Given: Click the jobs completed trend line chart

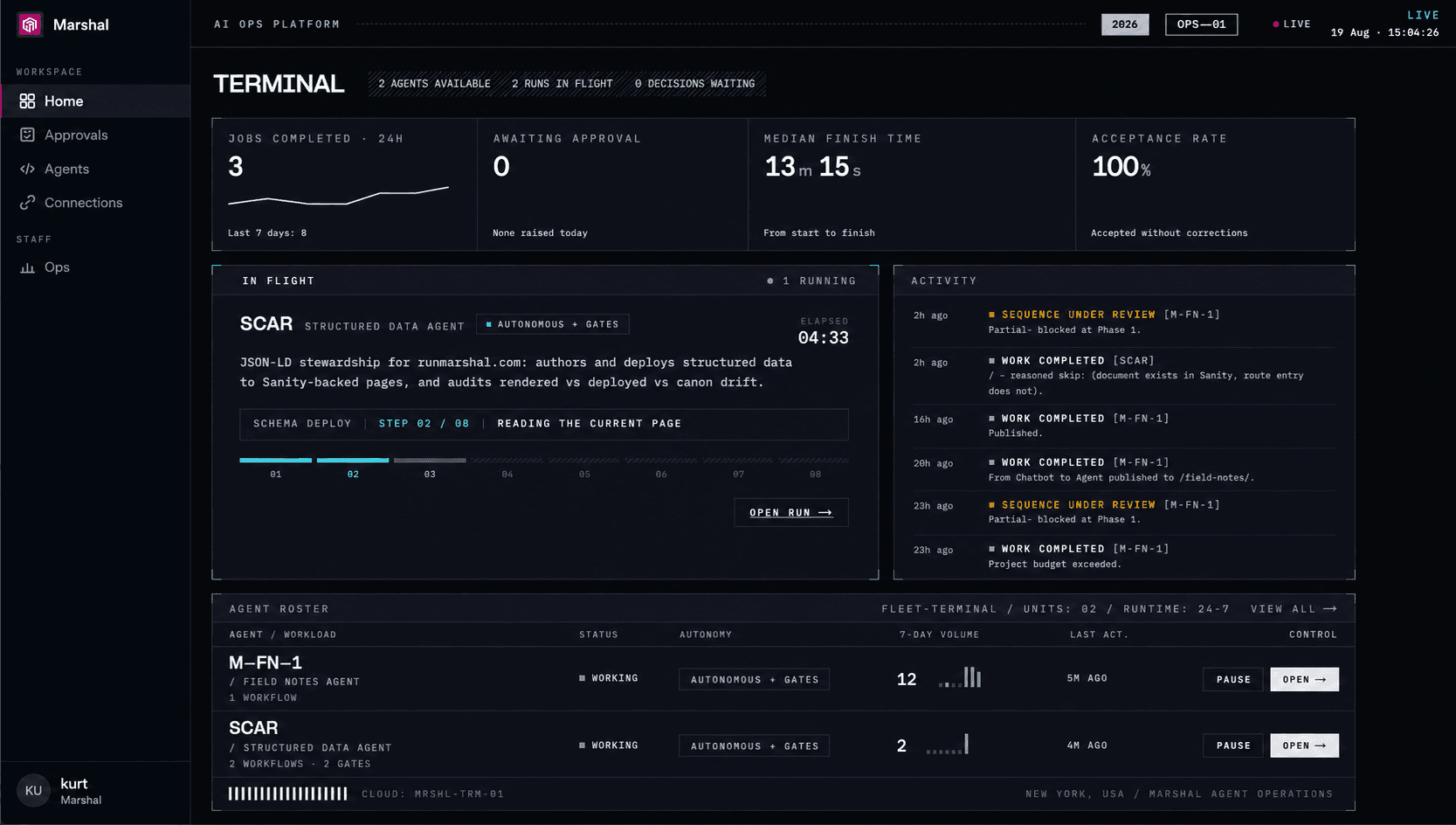Looking at the screenshot, I should click(x=338, y=196).
